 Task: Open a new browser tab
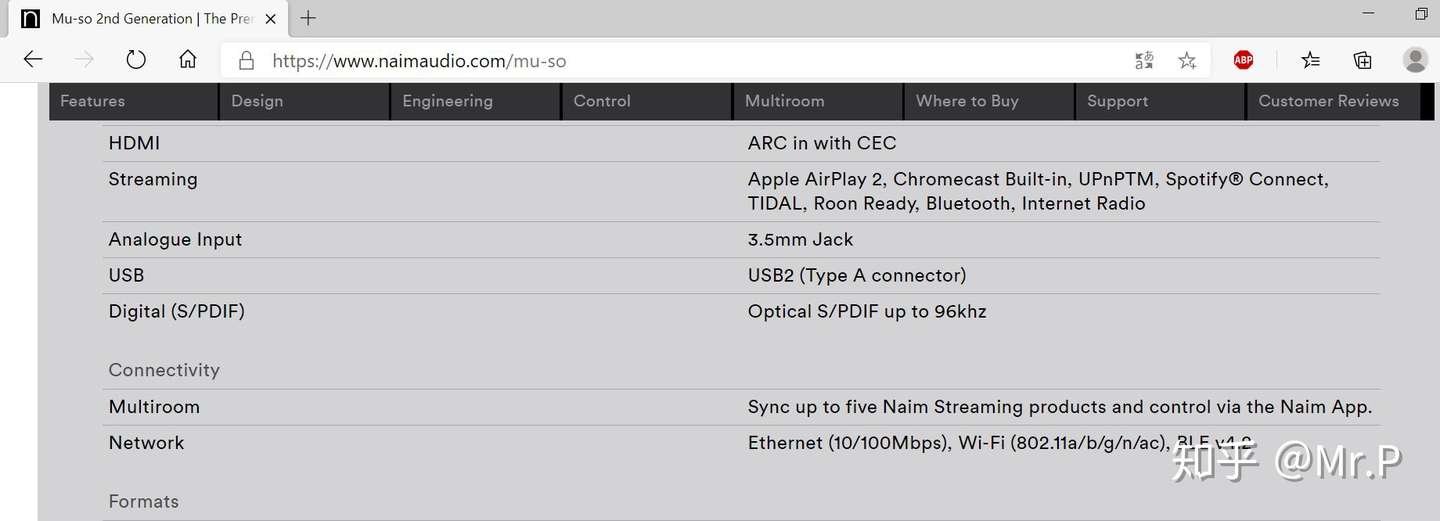[308, 18]
